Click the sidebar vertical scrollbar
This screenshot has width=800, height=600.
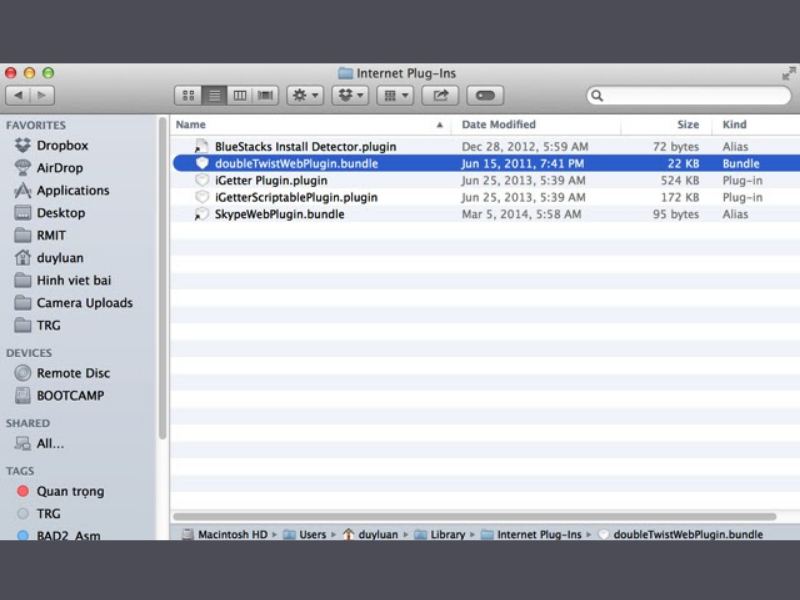pyautogui.click(x=163, y=278)
